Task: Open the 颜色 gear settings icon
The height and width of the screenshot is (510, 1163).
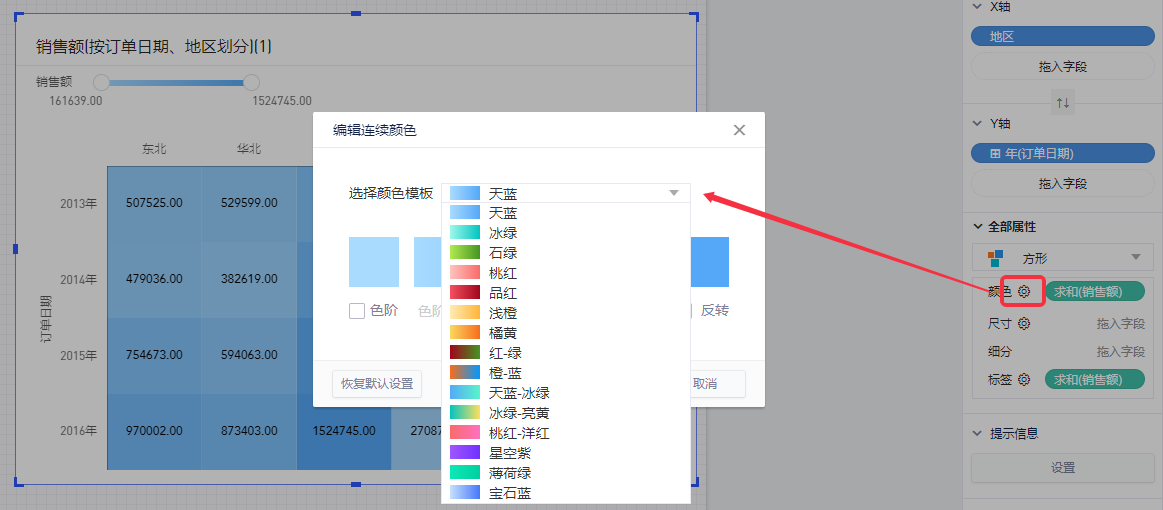Action: click(1023, 291)
